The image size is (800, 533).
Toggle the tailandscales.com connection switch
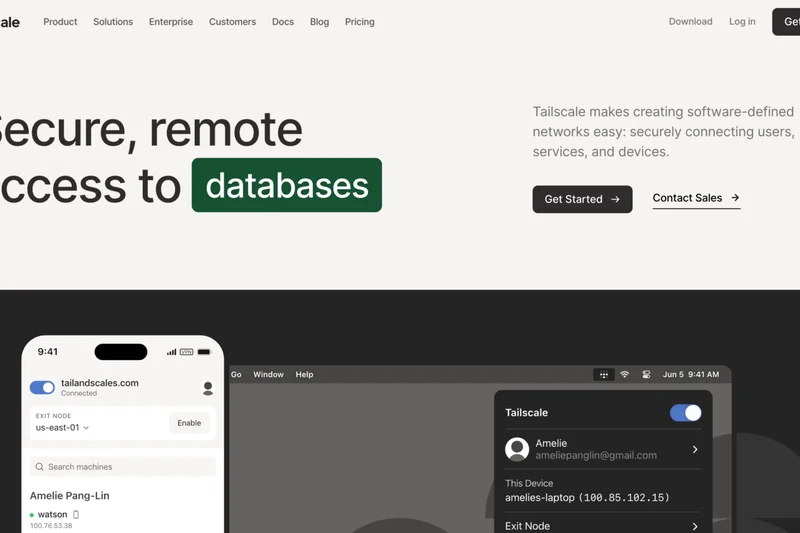pos(42,388)
